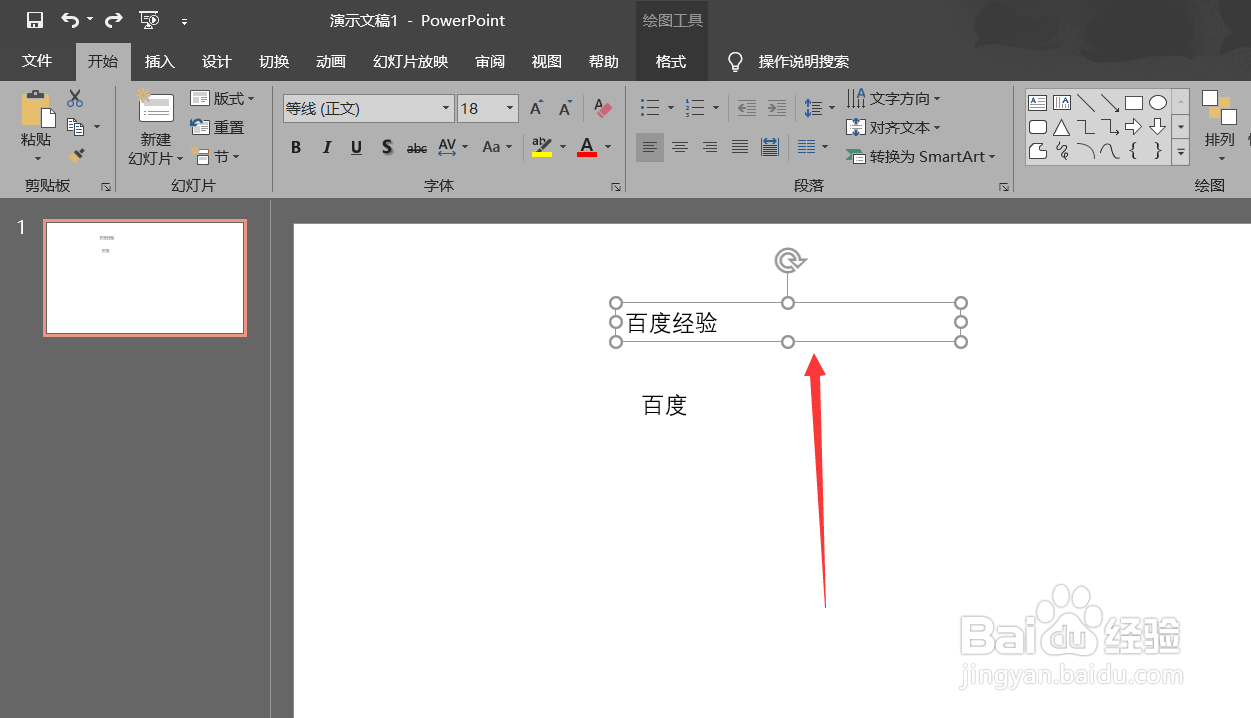
Task: Switch to the 动画 animations tab
Action: coord(331,61)
